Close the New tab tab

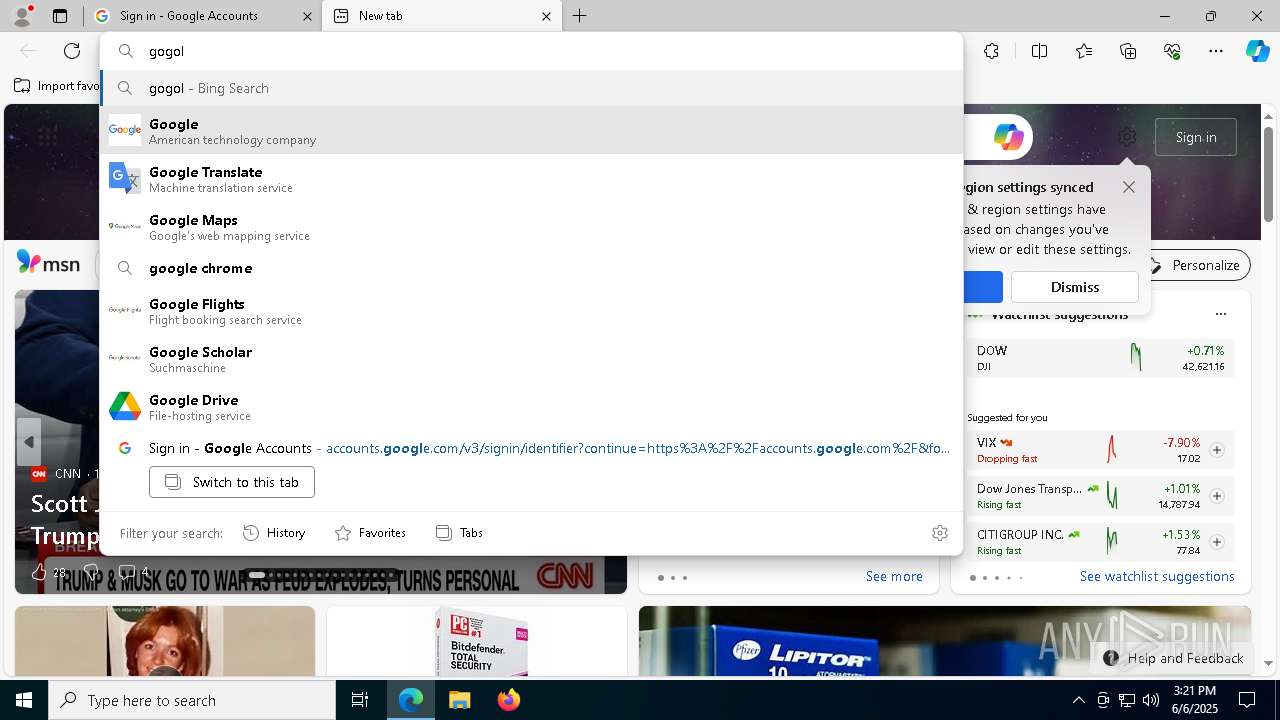[x=546, y=16]
